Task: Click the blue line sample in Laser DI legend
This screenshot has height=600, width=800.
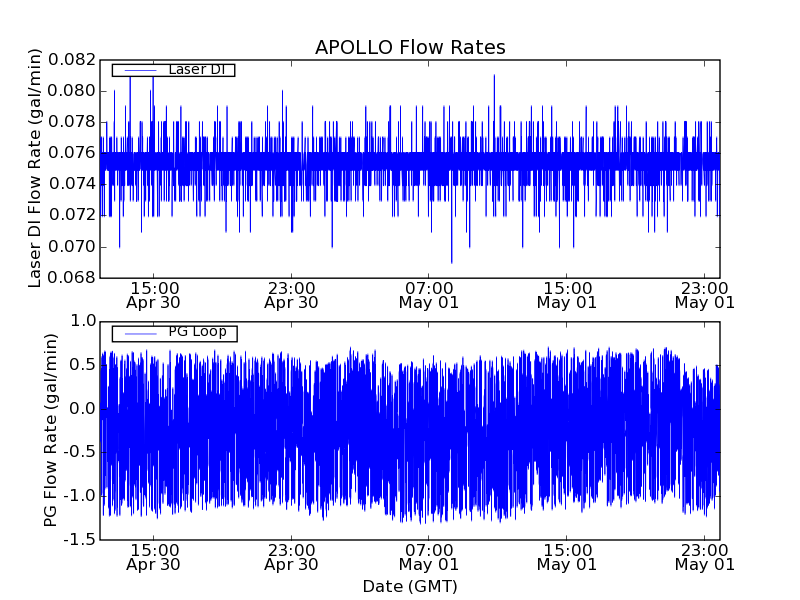Action: (139, 70)
